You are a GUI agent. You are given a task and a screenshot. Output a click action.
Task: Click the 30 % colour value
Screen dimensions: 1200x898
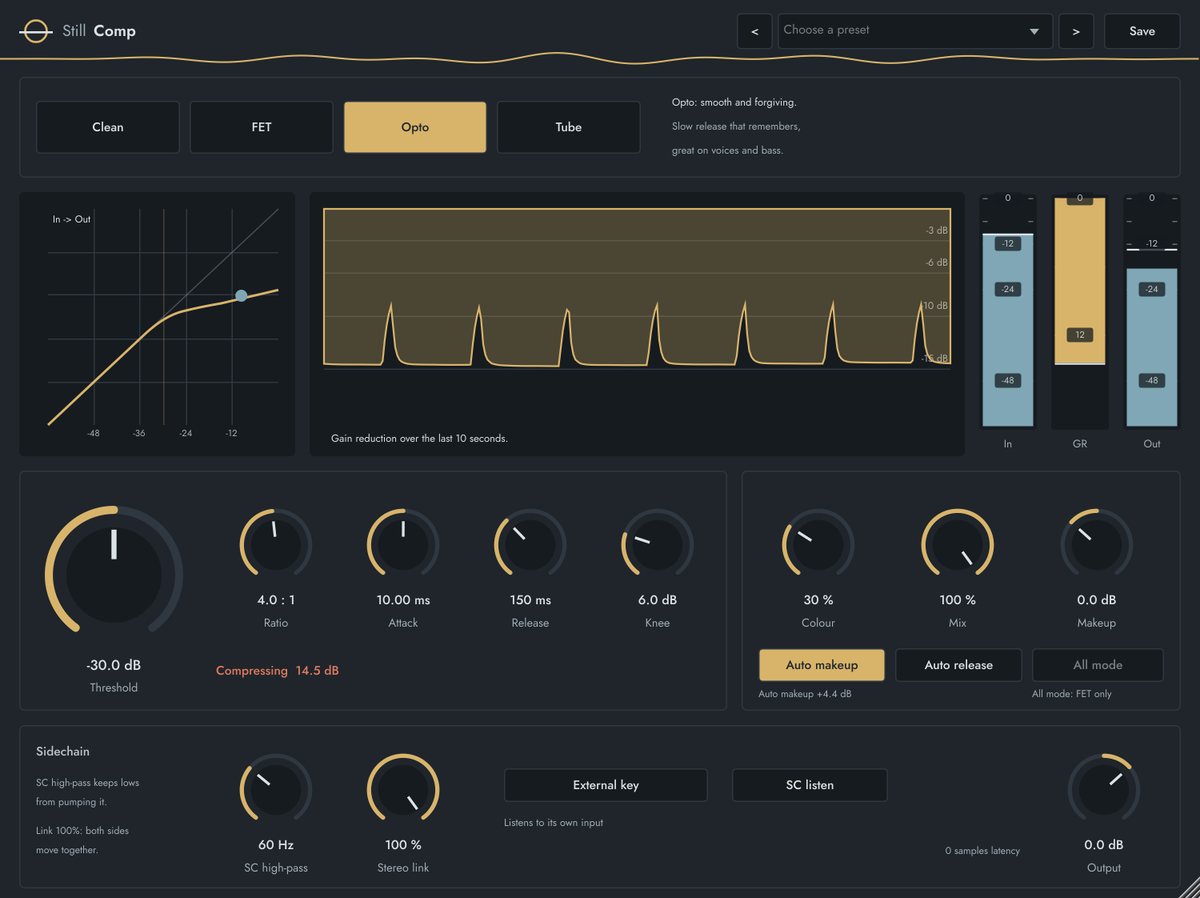[x=818, y=600]
